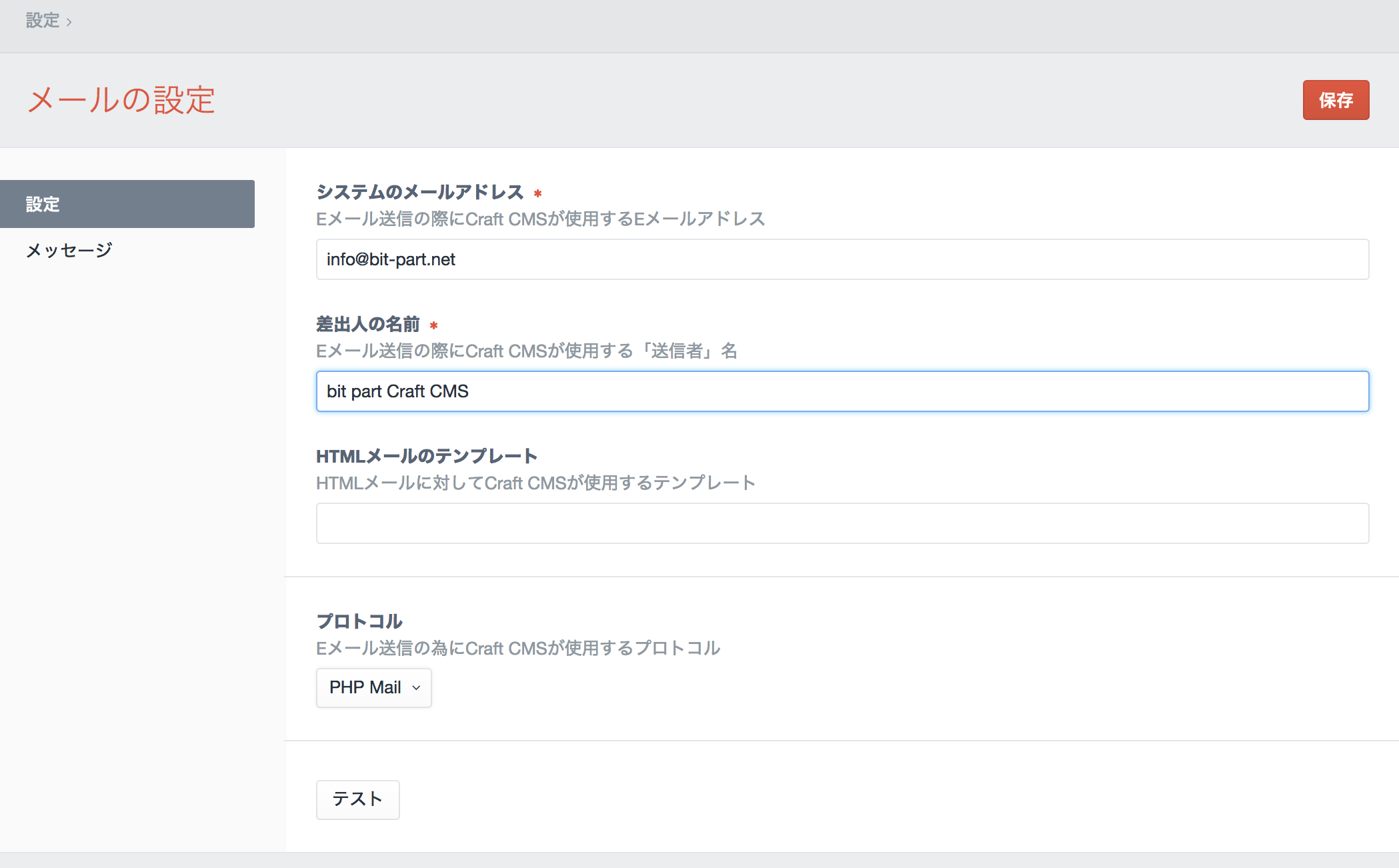This screenshot has width=1399, height=868.
Task: Click the asterisk next to 差出人の名前
Action: click(433, 325)
